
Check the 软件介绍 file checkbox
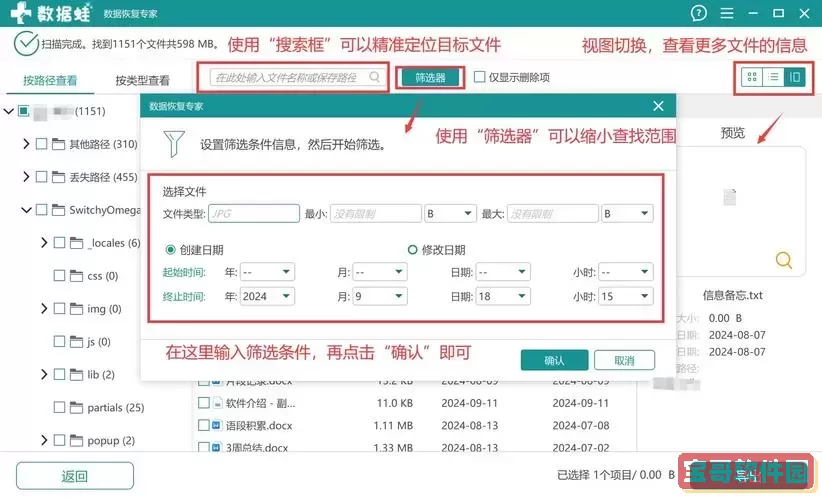point(204,403)
